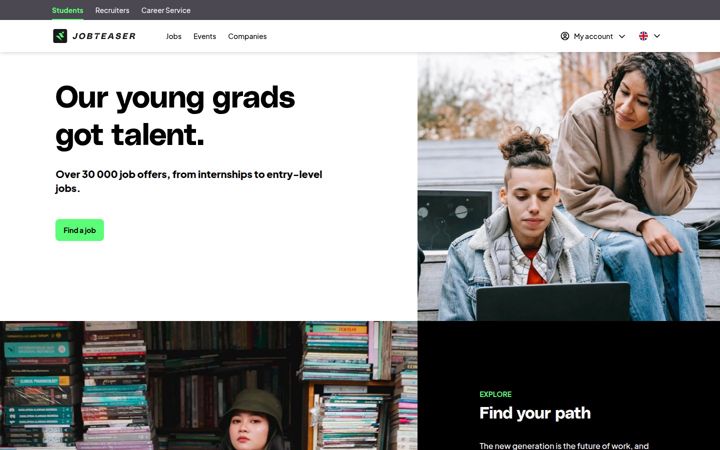
Task: Click the JOBTEASER wordmark
Action: point(104,36)
